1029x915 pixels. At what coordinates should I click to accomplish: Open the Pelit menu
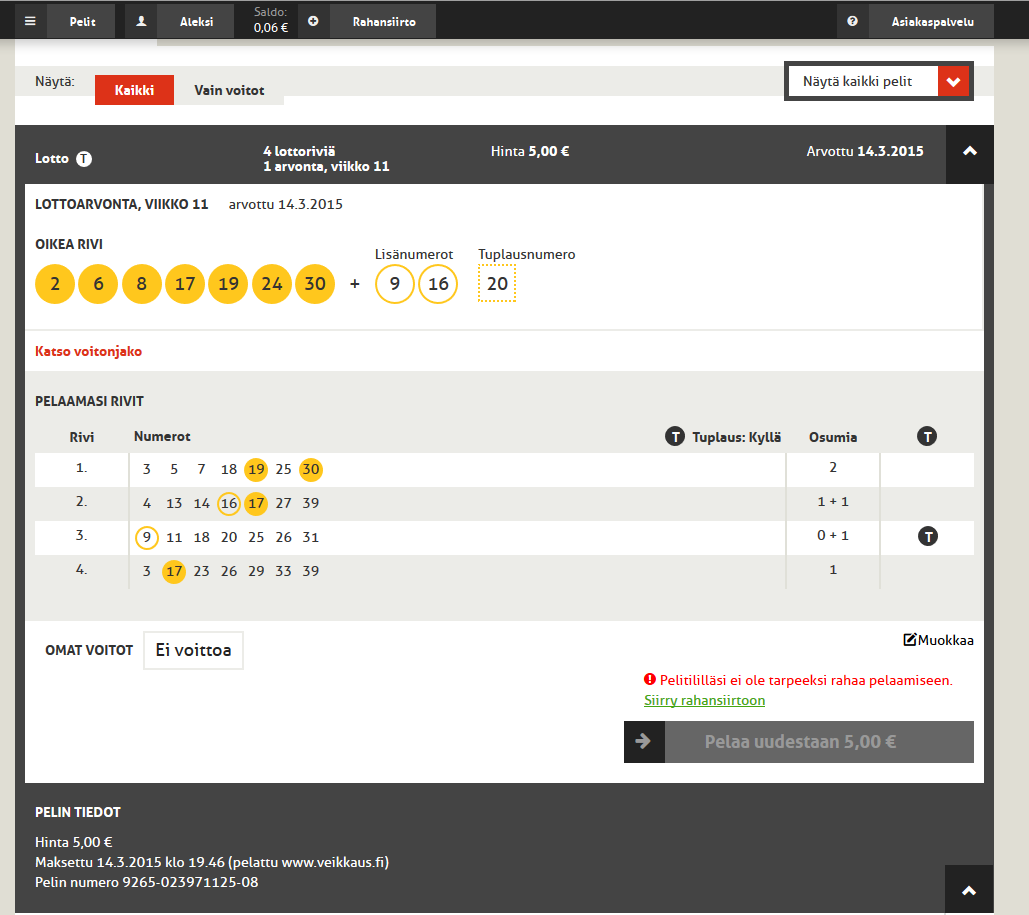[83, 22]
